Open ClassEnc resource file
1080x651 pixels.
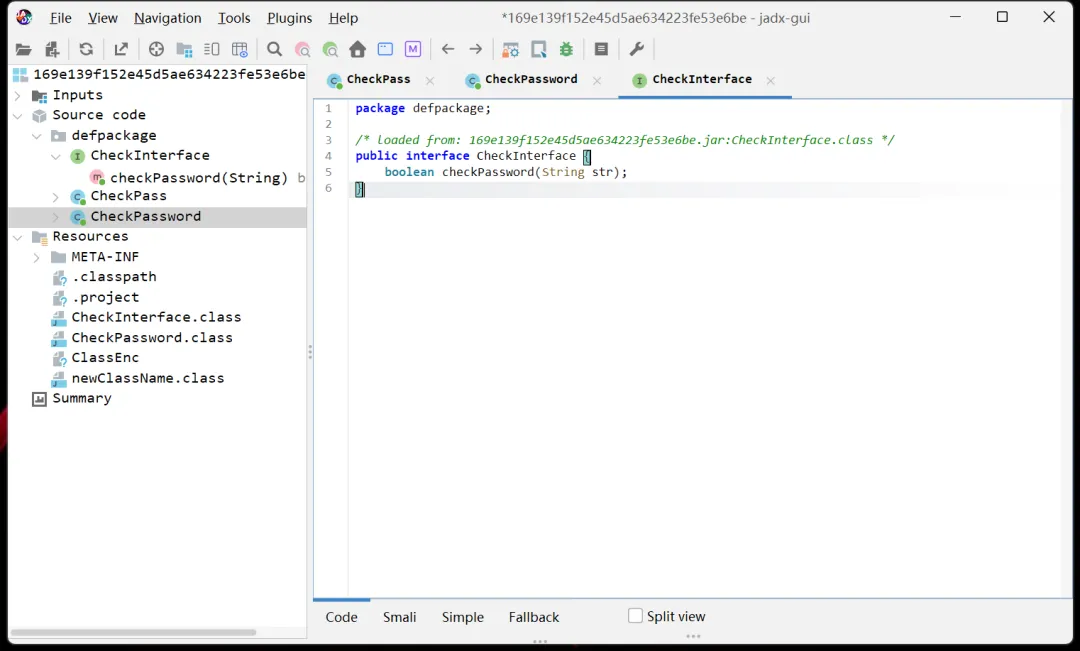click(105, 358)
